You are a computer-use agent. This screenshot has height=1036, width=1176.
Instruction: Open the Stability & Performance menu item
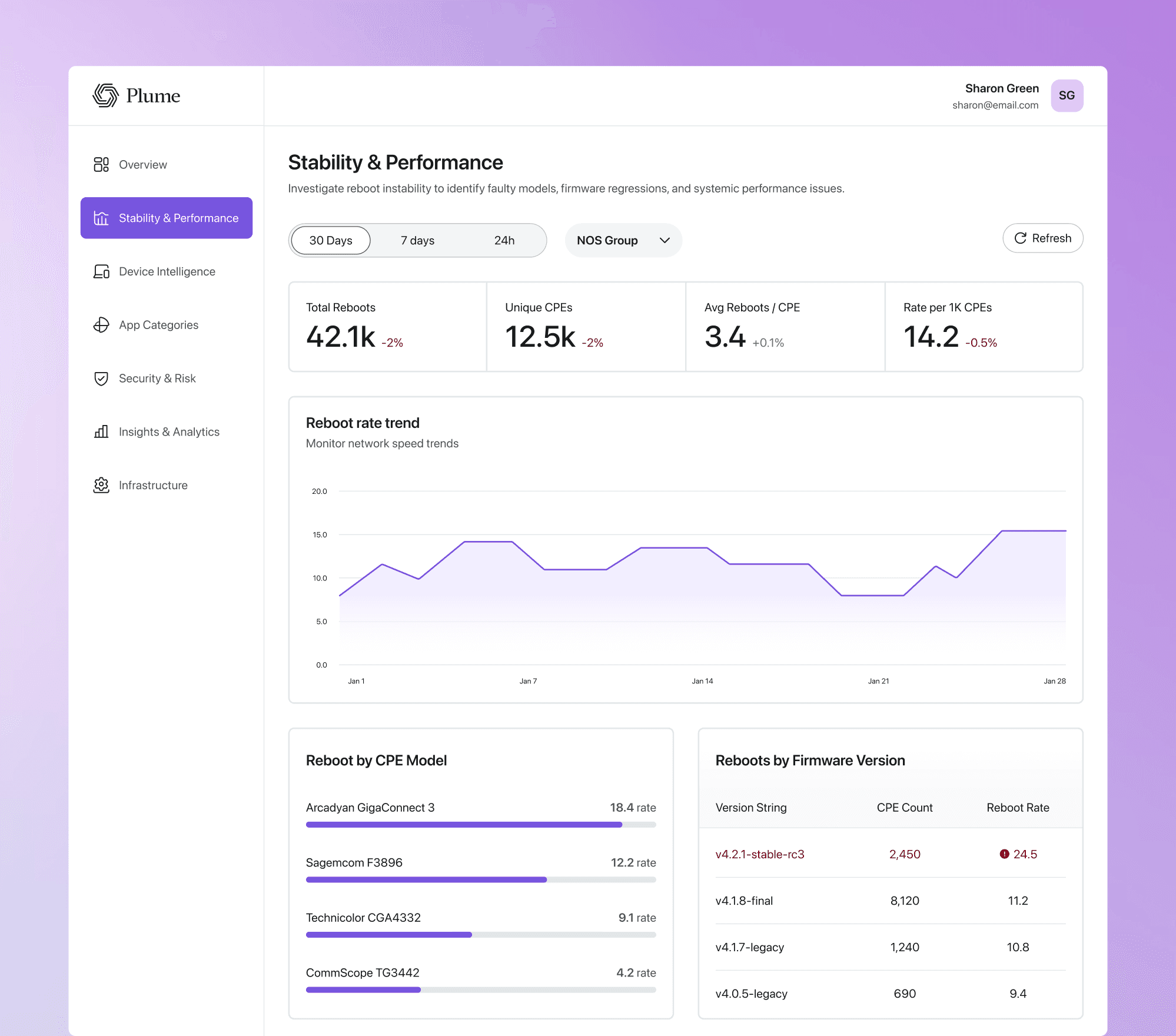pyautogui.click(x=167, y=218)
